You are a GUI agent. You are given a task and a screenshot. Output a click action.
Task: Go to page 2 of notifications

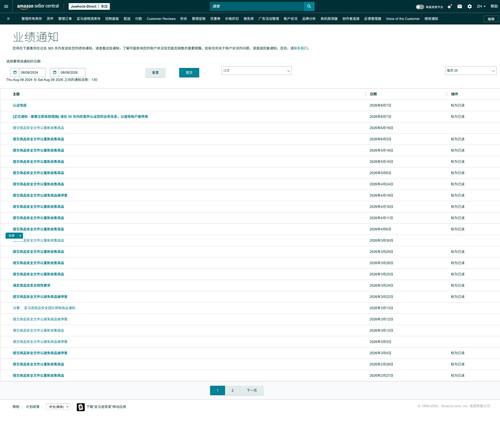[x=232, y=390]
